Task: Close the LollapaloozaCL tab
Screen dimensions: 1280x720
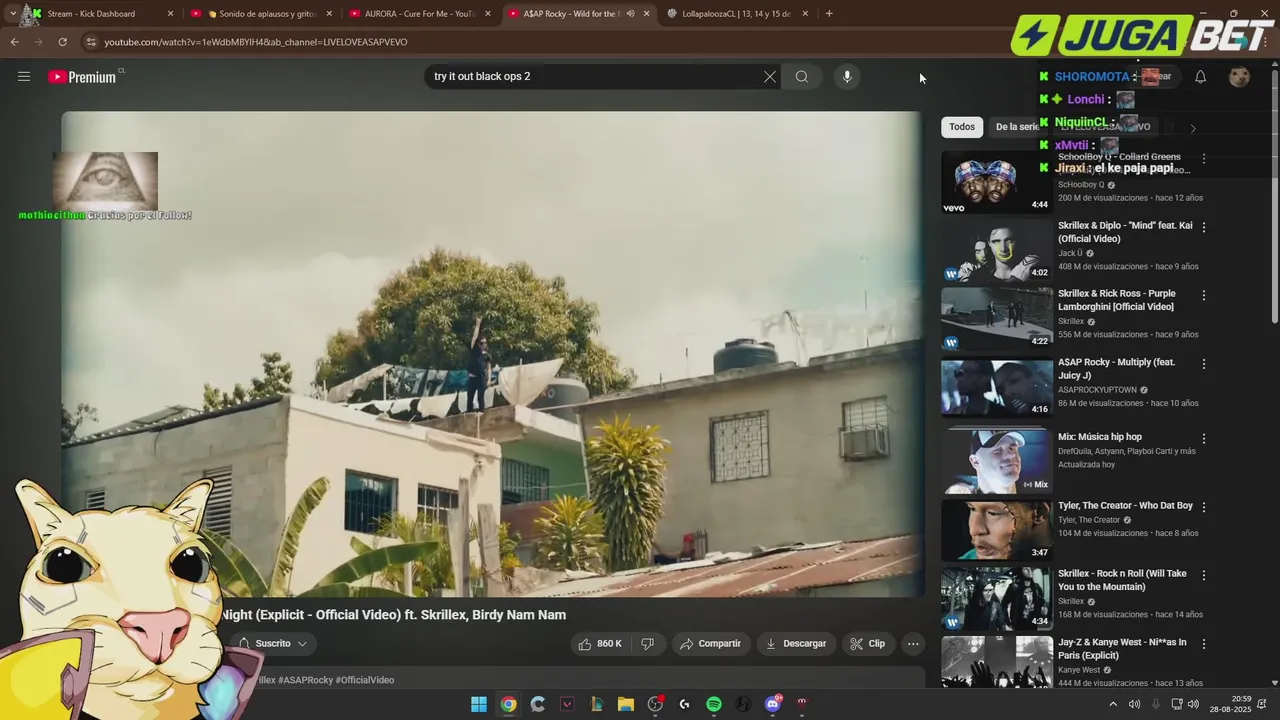Action: (x=805, y=14)
